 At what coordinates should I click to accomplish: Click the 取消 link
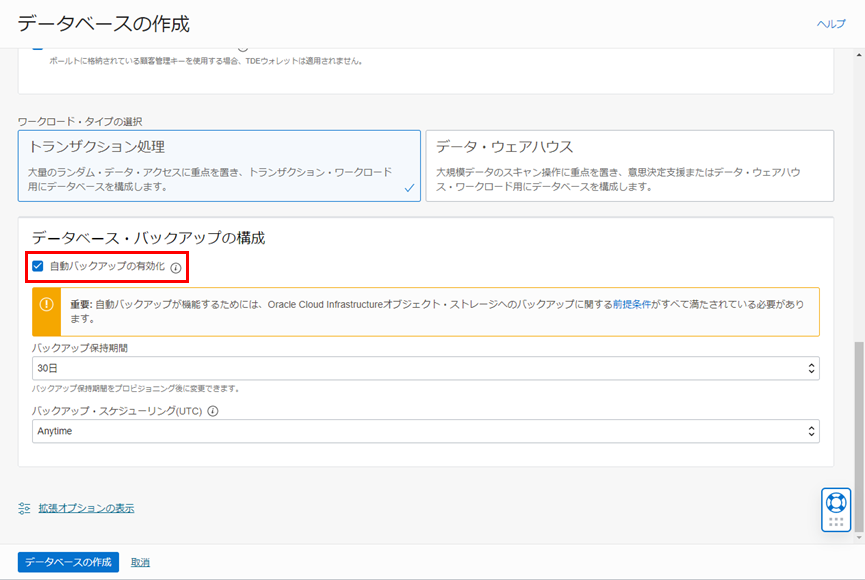click(140, 562)
